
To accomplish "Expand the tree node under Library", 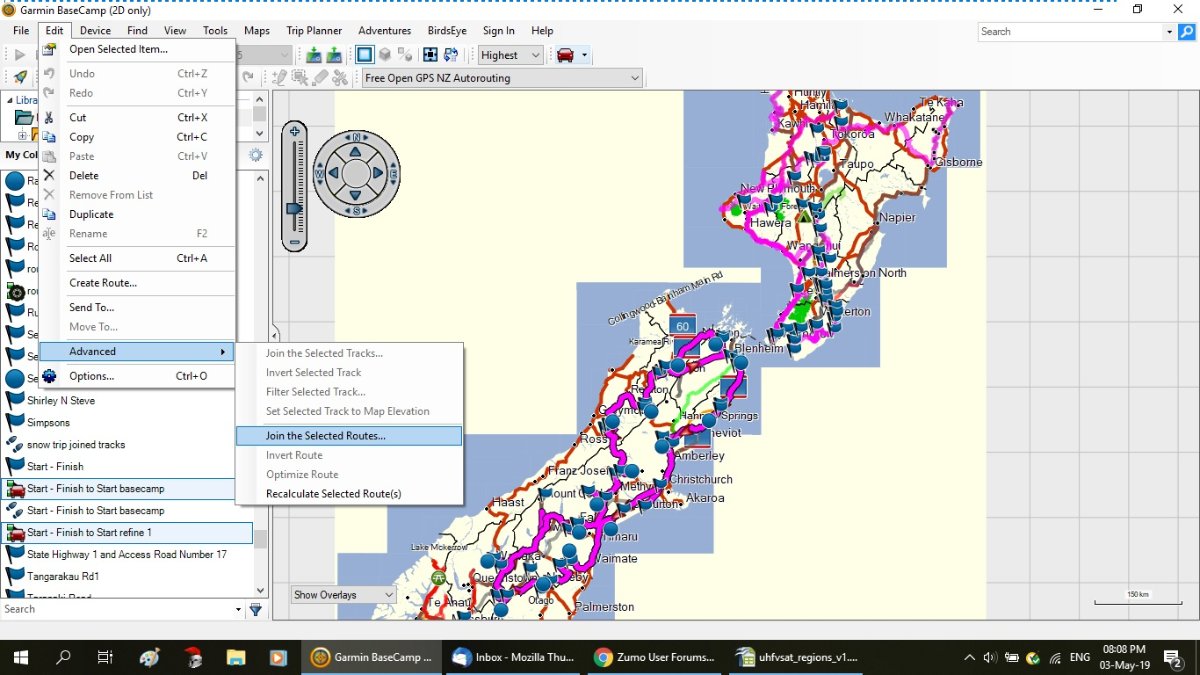I will tap(23, 135).
